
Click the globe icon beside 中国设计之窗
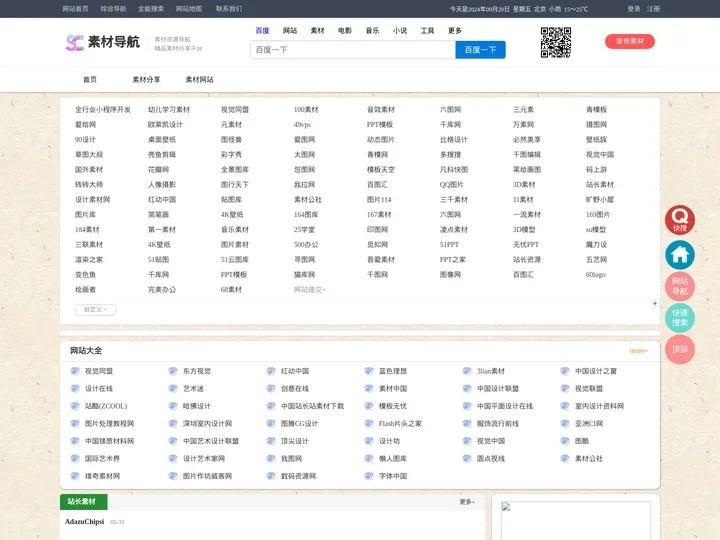565,371
